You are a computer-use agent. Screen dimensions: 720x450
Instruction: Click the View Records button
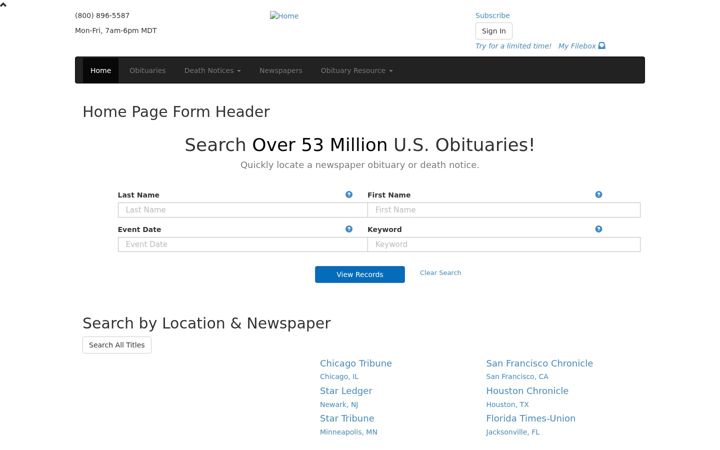click(x=360, y=275)
